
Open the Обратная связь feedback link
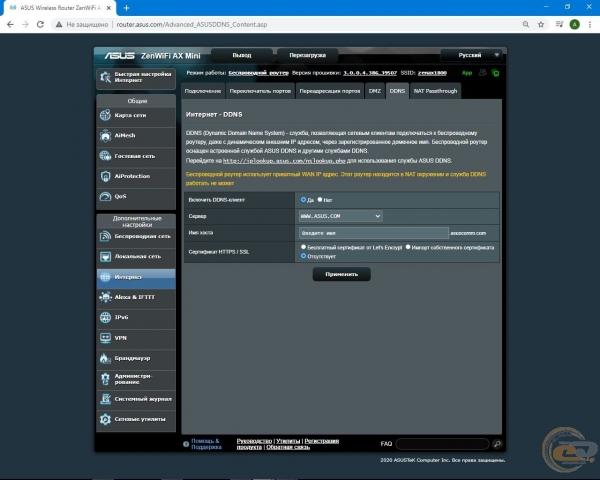click(288, 447)
